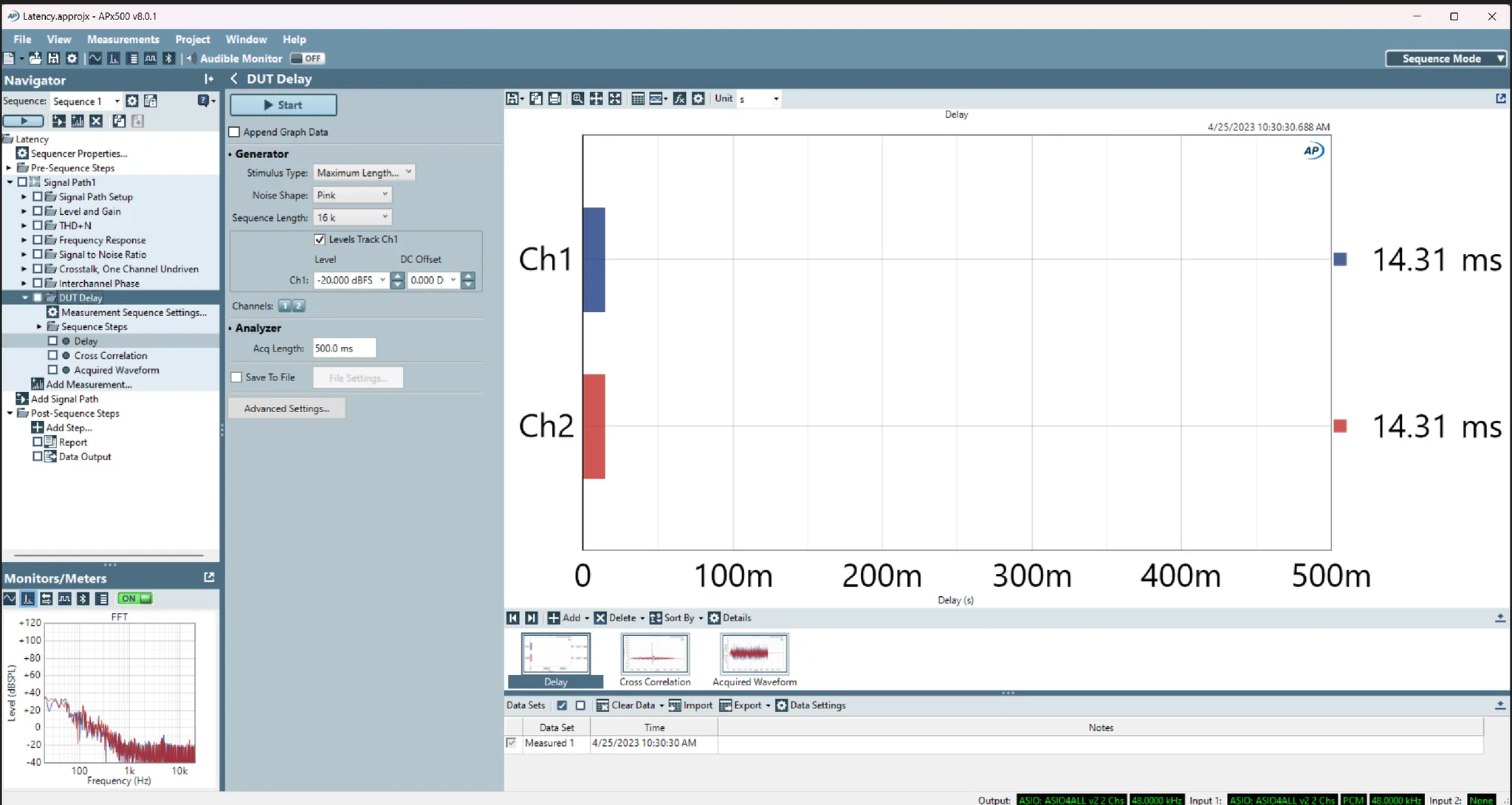The height and width of the screenshot is (805, 1512).
Task: Click the fit-to-data zoom extents icon
Action: pyautogui.click(x=615, y=98)
